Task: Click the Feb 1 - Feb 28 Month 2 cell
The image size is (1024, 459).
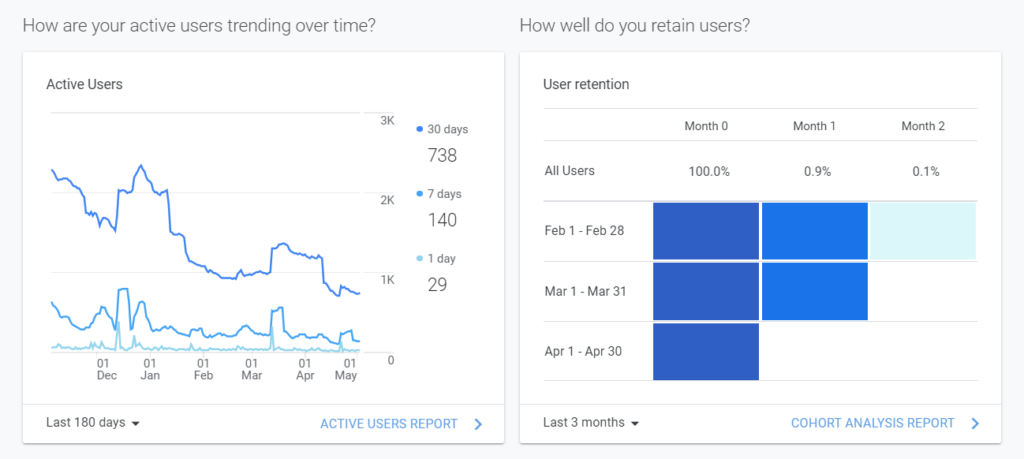Action: [922, 231]
